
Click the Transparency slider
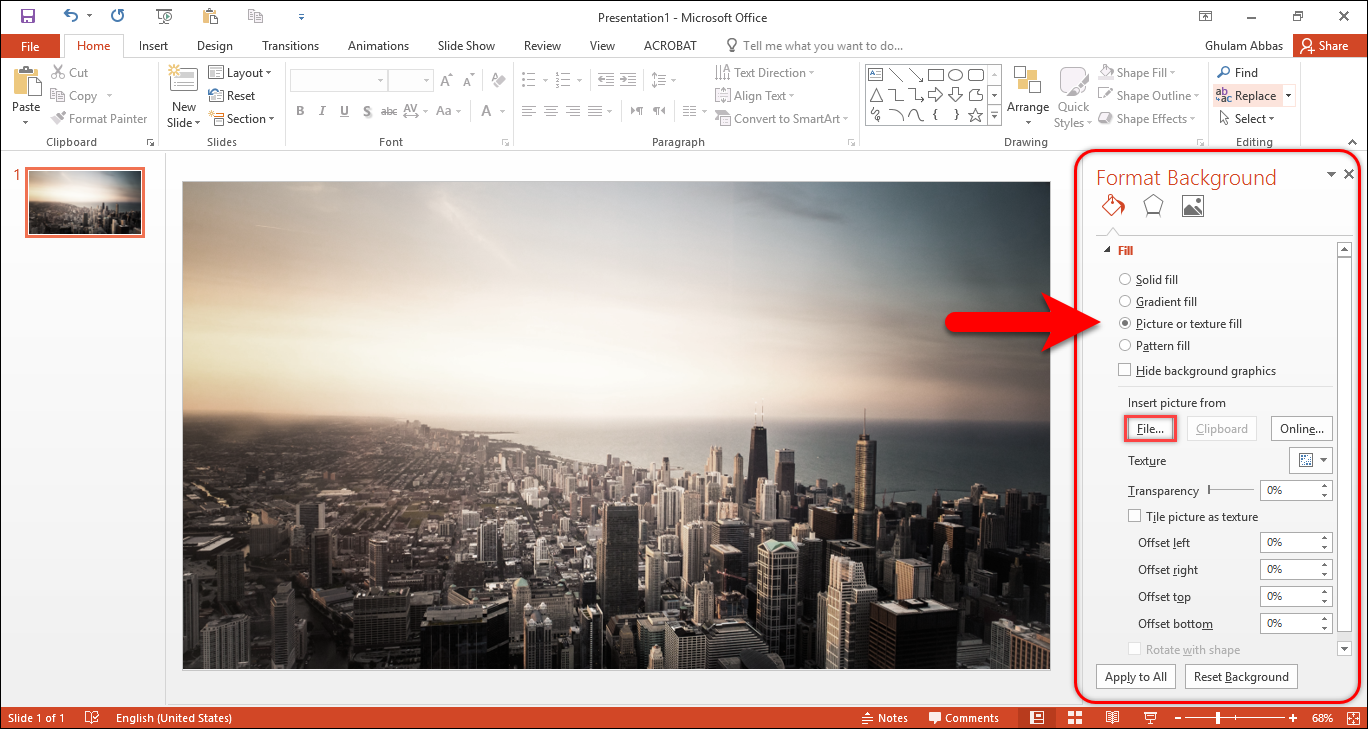[1230, 490]
